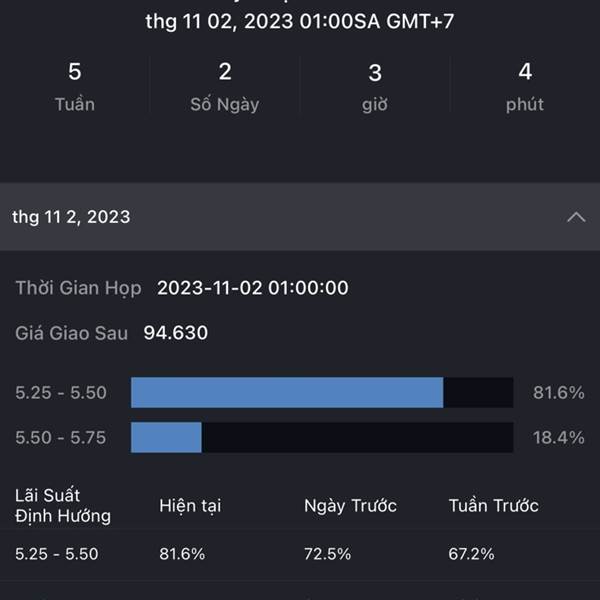Tap the countdown Tuần counter
600x600 pixels.
75,87
